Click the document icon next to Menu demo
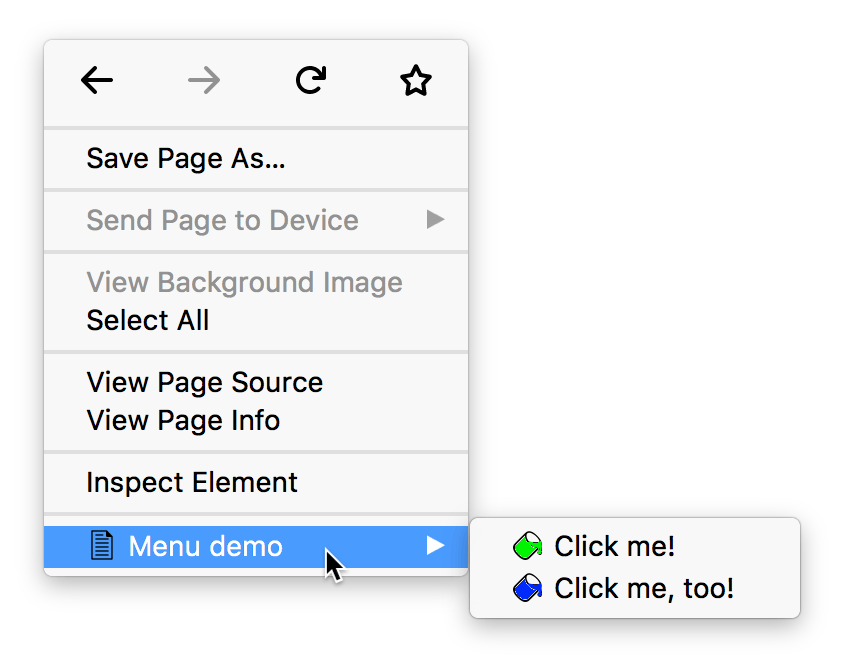The height and width of the screenshot is (670, 846). tap(100, 546)
